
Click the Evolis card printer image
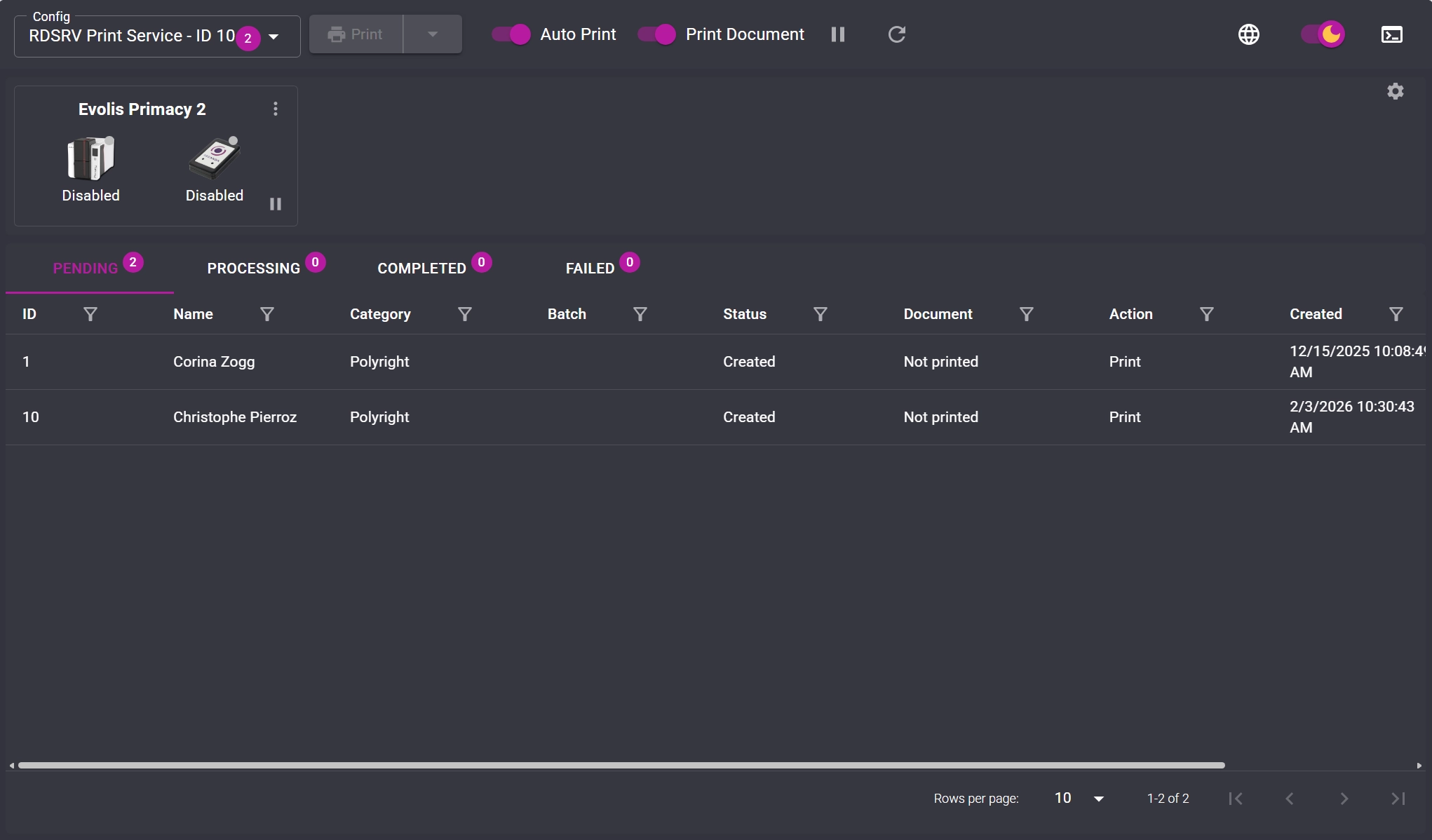pyautogui.click(x=90, y=158)
